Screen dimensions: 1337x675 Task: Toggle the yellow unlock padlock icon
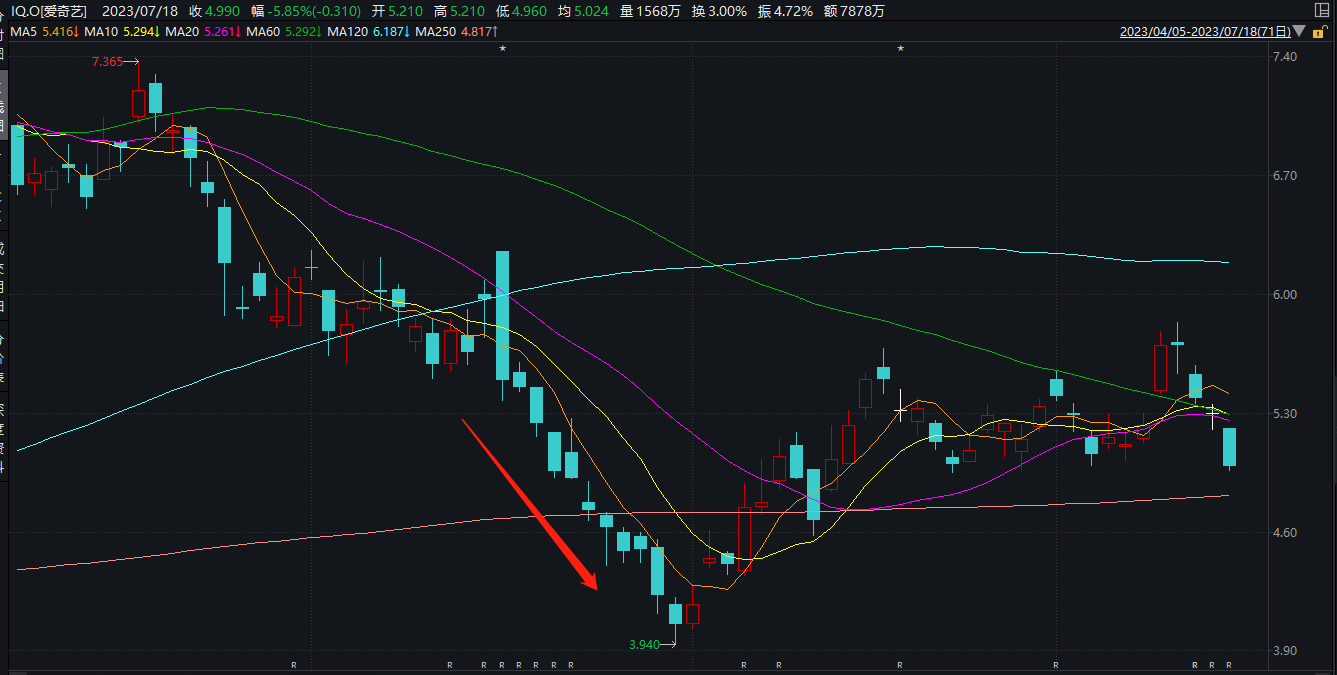(x=1320, y=32)
